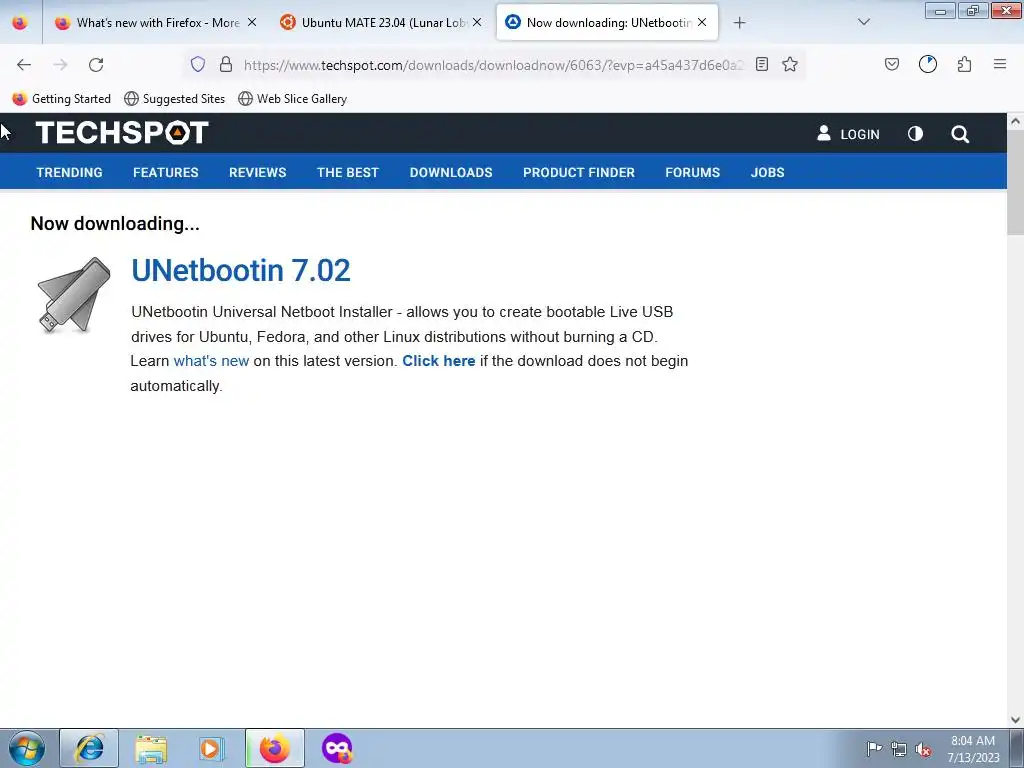Close the What's new with Firefox tab
Viewport: 1024px width, 768px height.
(x=252, y=22)
